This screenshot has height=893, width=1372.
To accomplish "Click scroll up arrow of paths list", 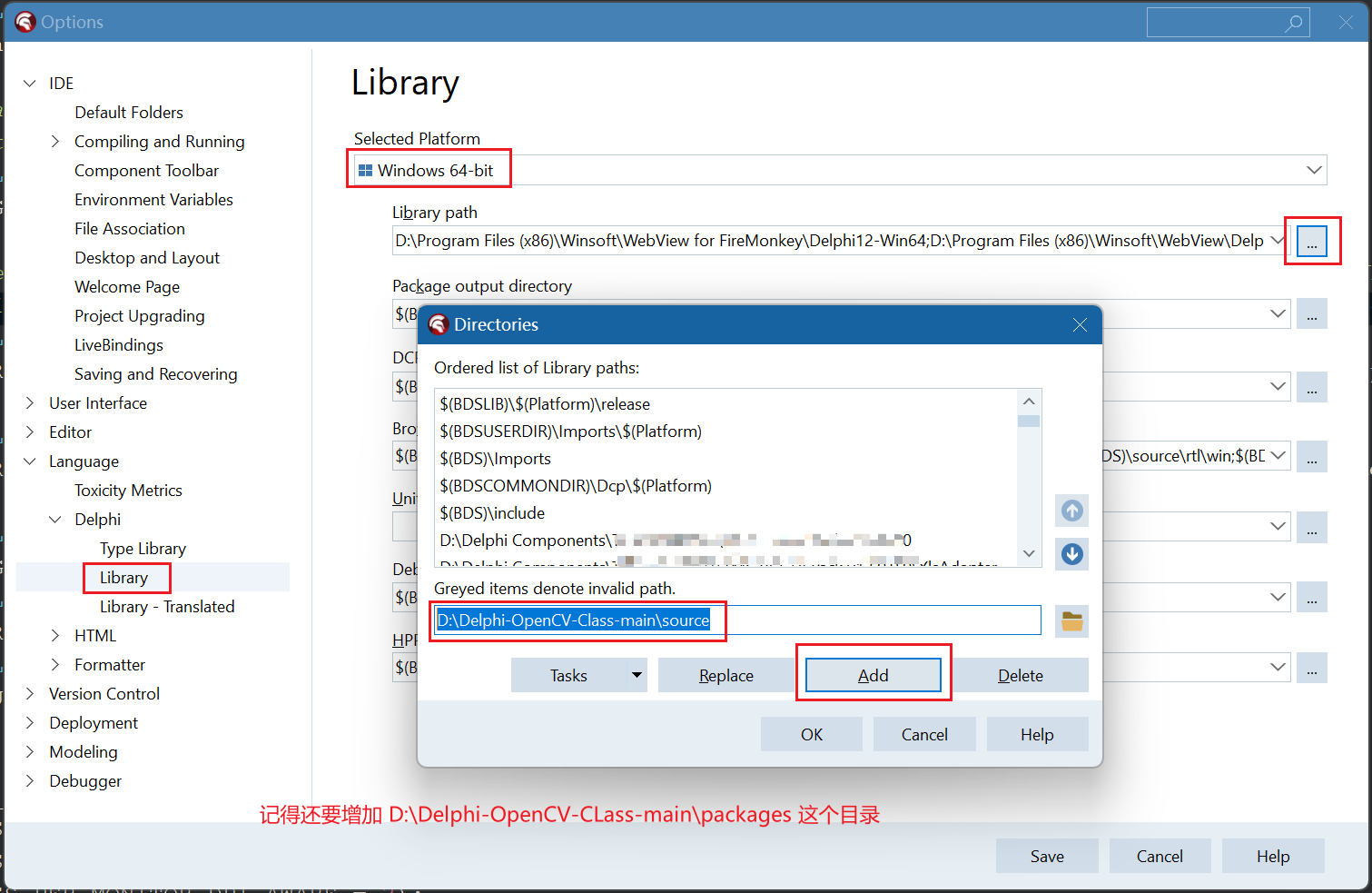I will (x=1029, y=401).
